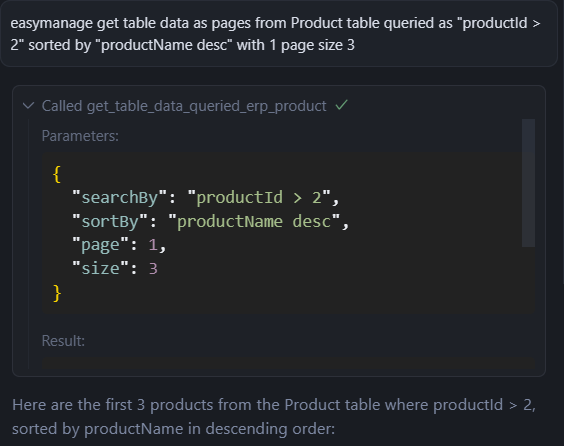Image resolution: width=564 pixels, height=446 pixels.
Task: Click the "searchBy" key in JSON
Action: coord(120,197)
